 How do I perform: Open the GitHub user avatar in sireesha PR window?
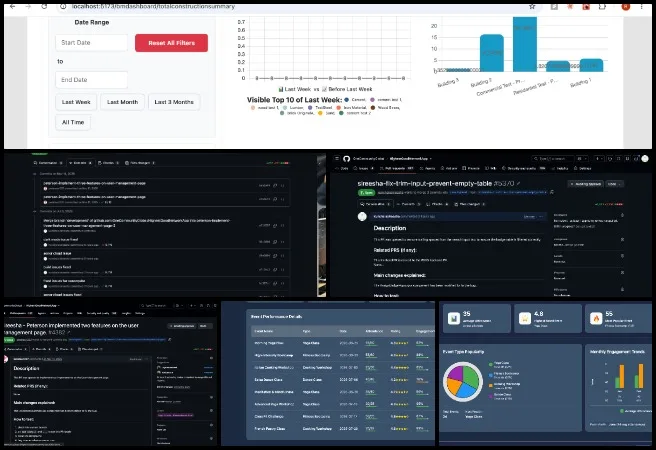pyautogui.click(x=645, y=159)
